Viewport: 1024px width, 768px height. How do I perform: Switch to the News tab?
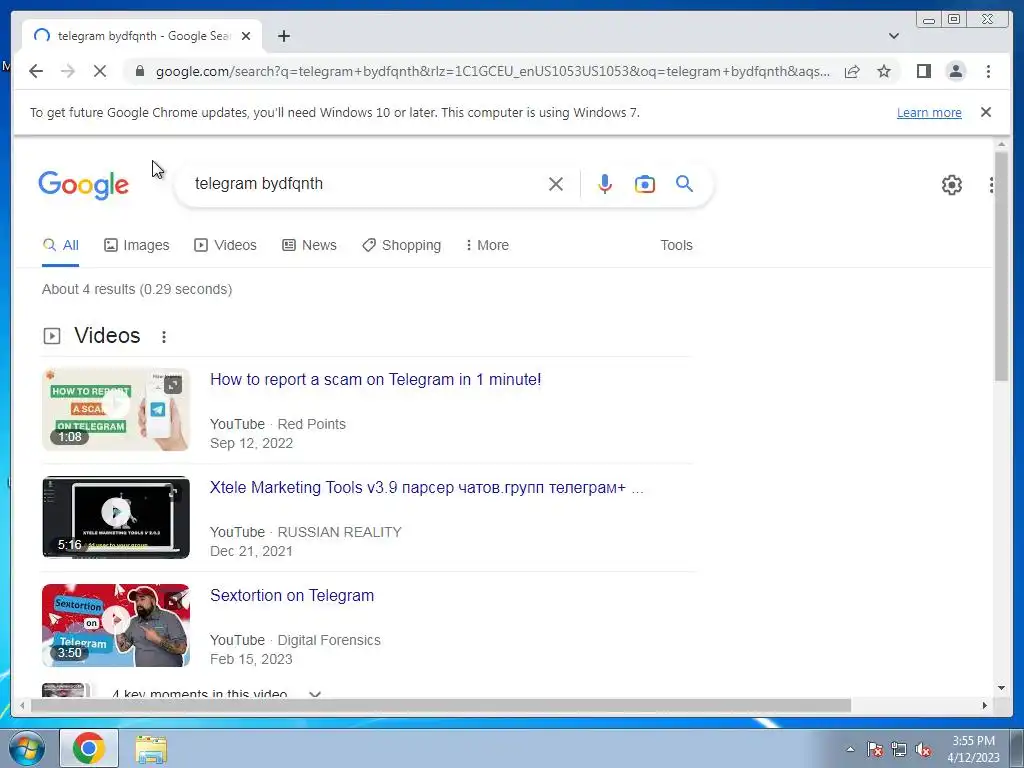(x=310, y=246)
